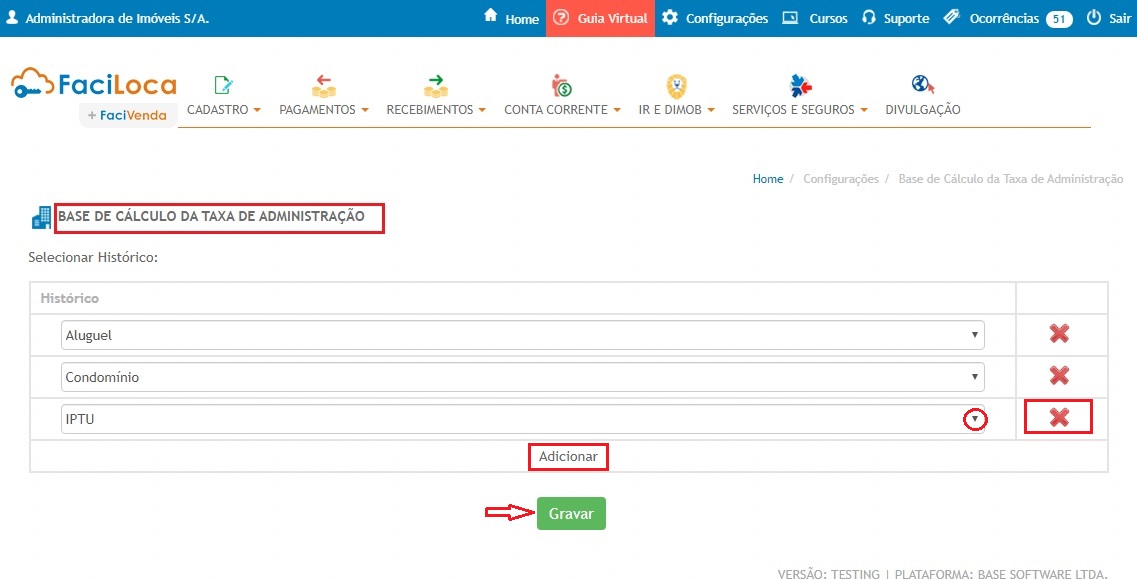
Task: Expand the Condomínio dropdown list
Action: [522, 377]
